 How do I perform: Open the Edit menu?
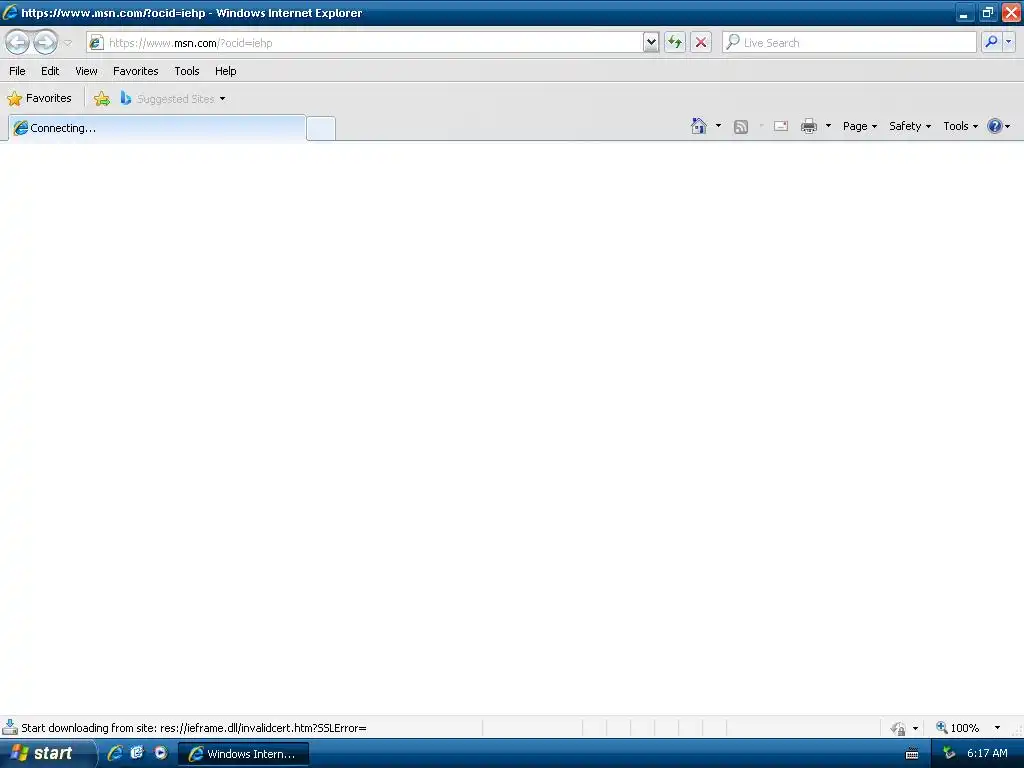coord(50,71)
